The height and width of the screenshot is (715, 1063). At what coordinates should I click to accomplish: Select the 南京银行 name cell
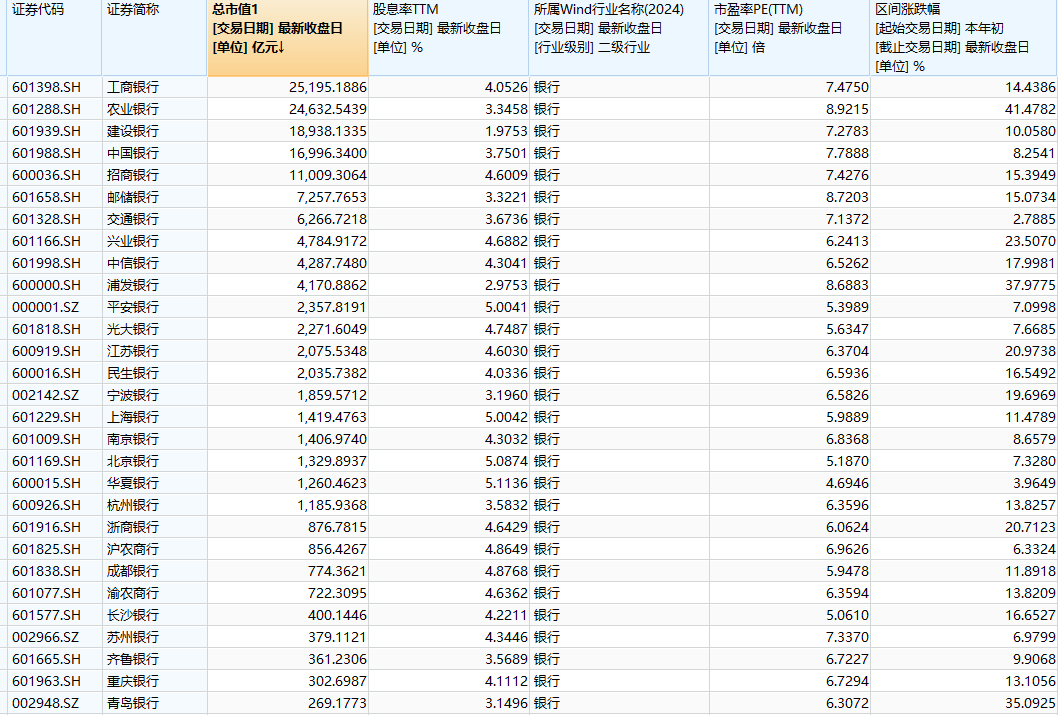(133, 439)
